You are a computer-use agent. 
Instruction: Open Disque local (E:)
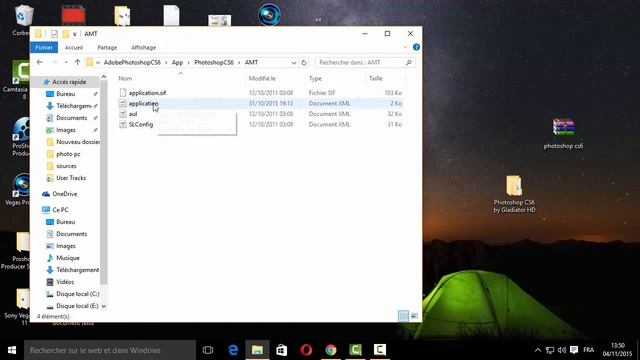[x=77, y=306]
